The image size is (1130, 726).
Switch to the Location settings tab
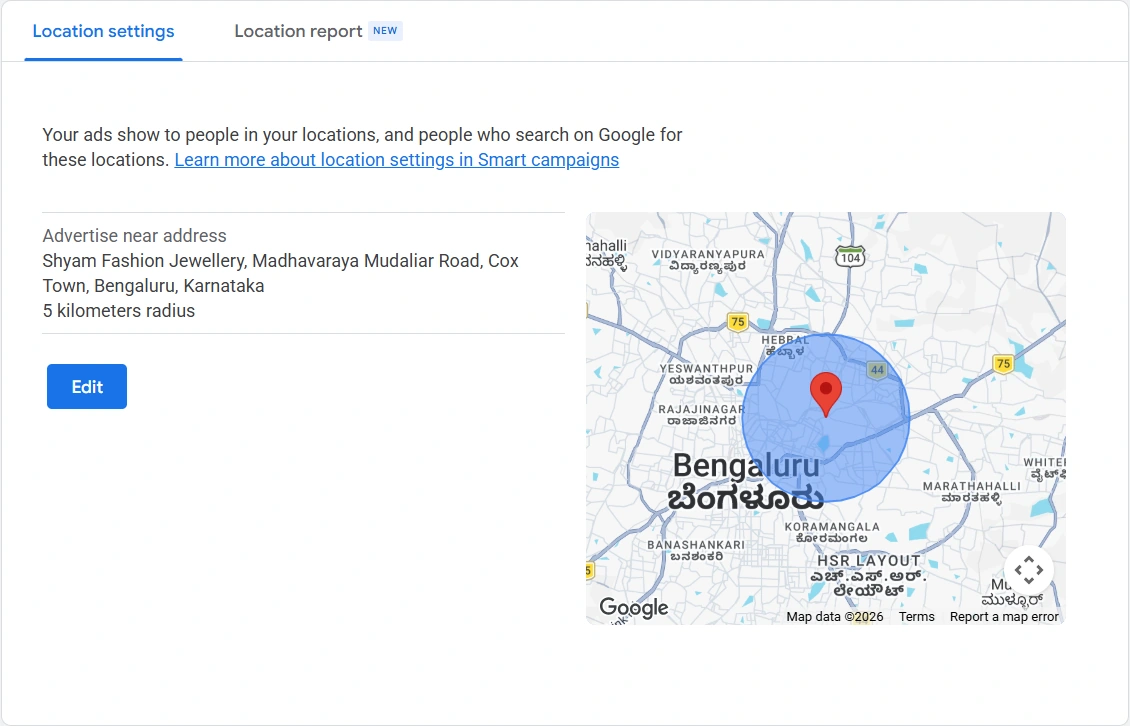[103, 32]
